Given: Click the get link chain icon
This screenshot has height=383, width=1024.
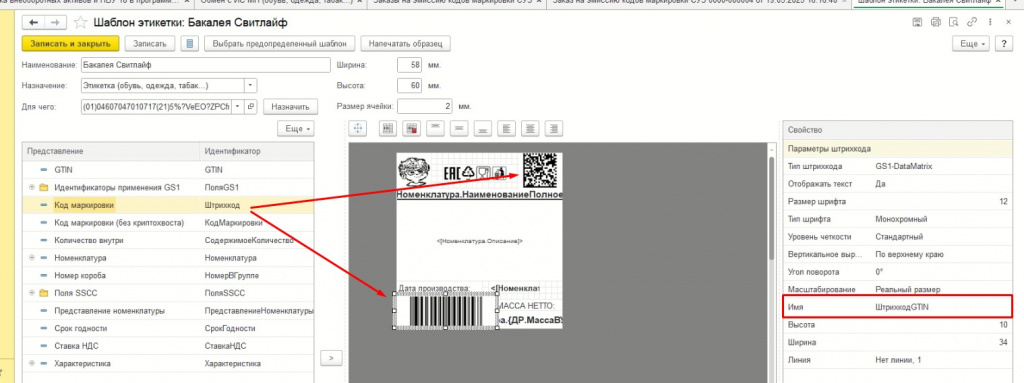Looking at the screenshot, I should [973, 23].
